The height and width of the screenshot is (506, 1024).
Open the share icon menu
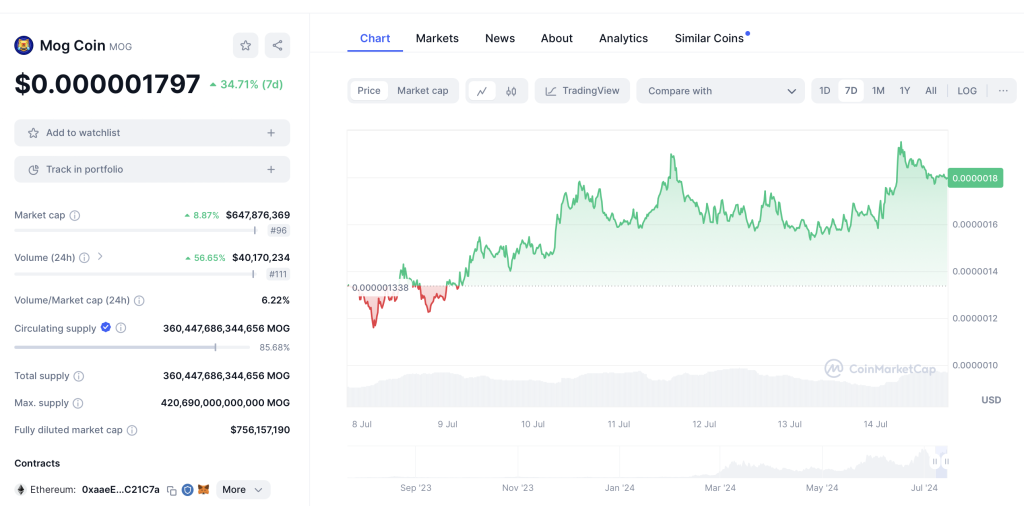(278, 46)
